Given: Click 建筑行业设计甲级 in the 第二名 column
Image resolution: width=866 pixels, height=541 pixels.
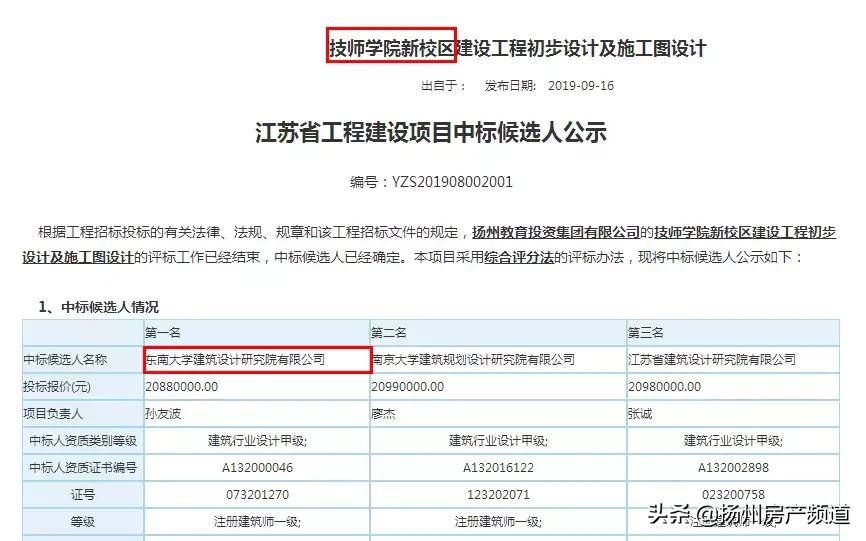Looking at the screenshot, I should [498, 441].
